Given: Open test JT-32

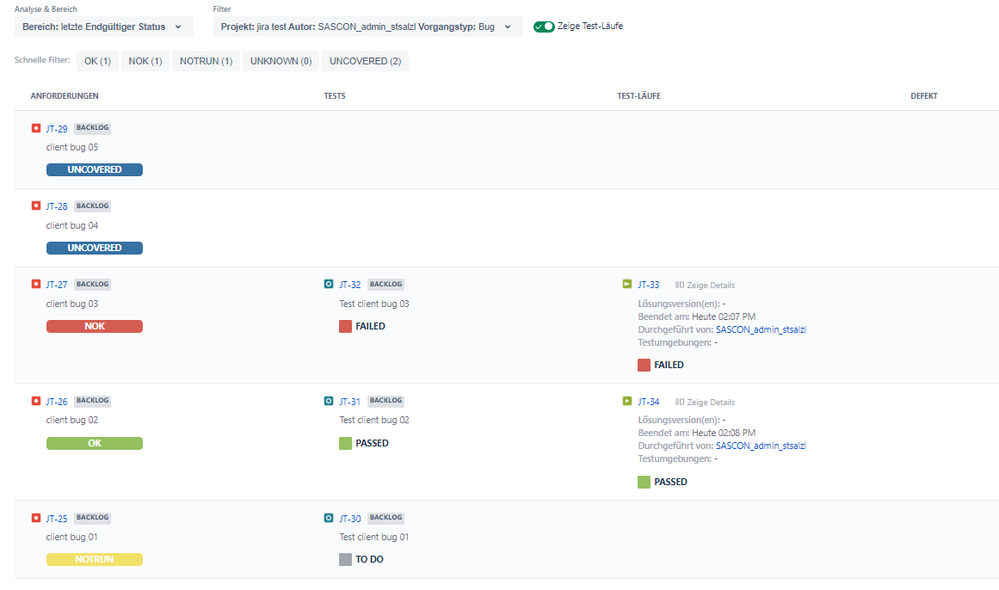Looking at the screenshot, I should click(350, 285).
